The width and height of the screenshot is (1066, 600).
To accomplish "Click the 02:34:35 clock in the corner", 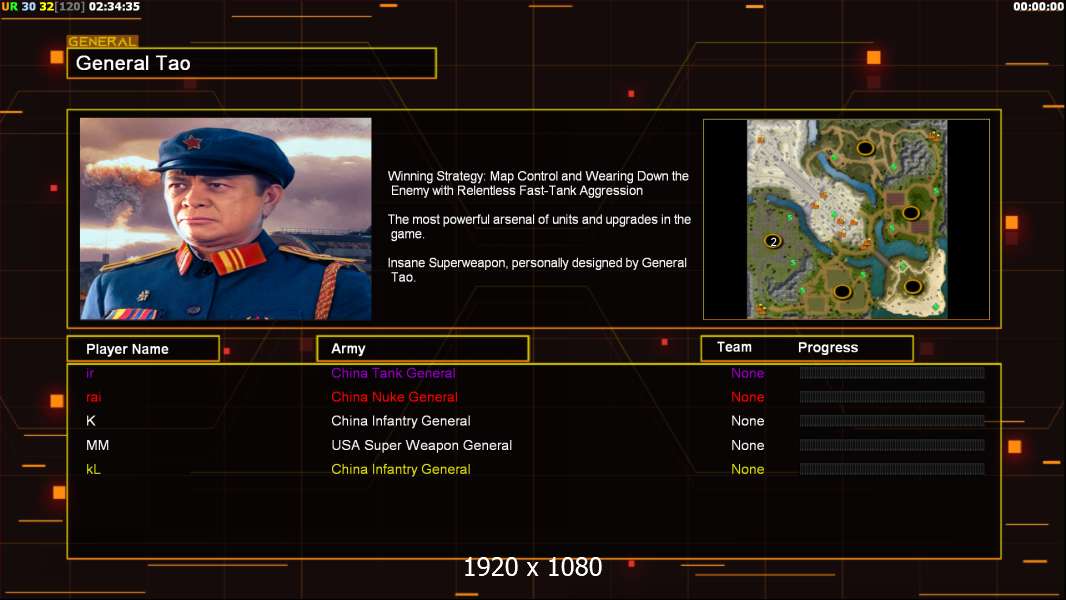I will click(114, 7).
